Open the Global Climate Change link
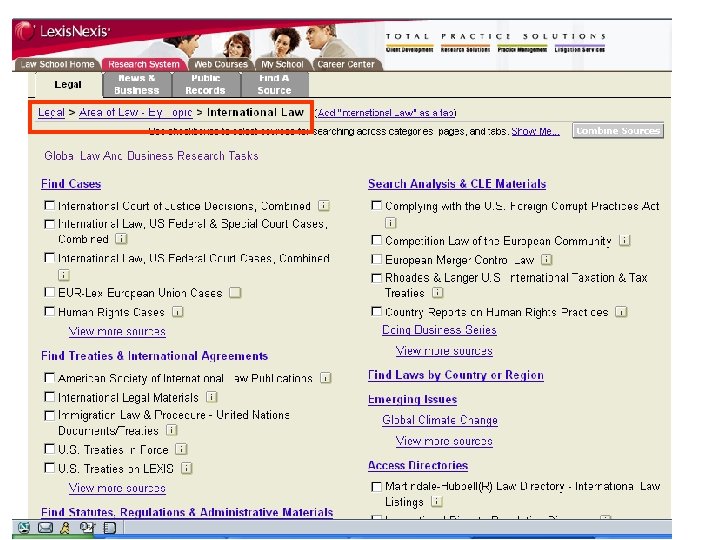 click(x=440, y=420)
